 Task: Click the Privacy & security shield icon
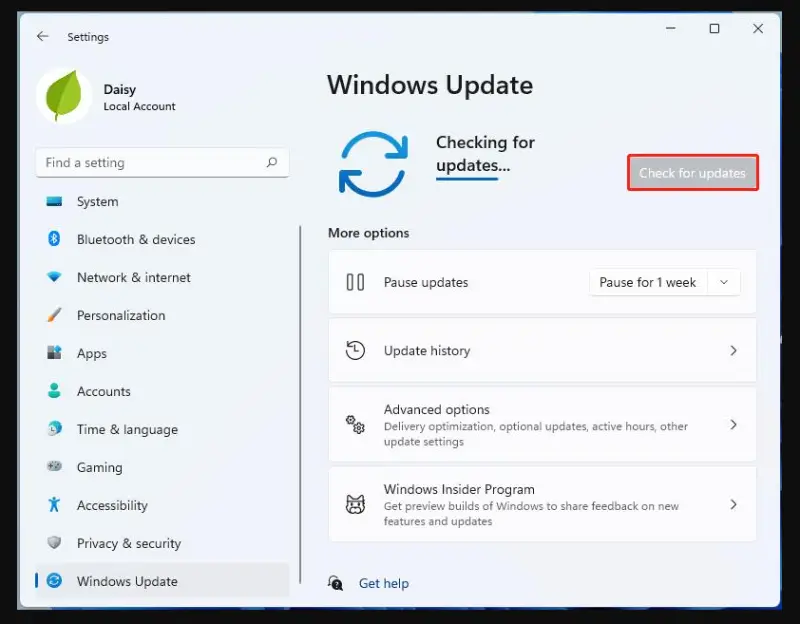[54, 542]
